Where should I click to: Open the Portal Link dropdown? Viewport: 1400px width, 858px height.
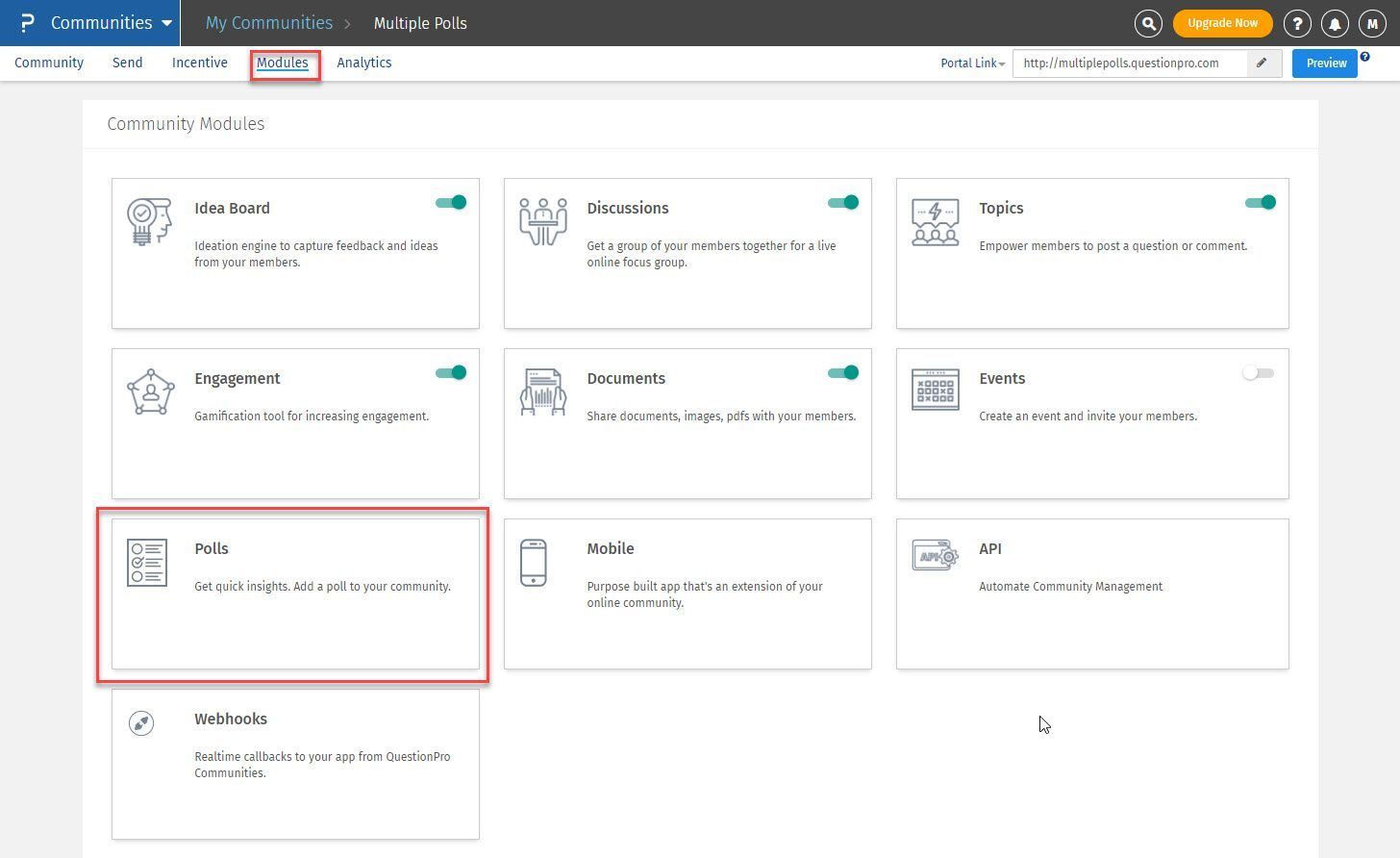coord(972,63)
